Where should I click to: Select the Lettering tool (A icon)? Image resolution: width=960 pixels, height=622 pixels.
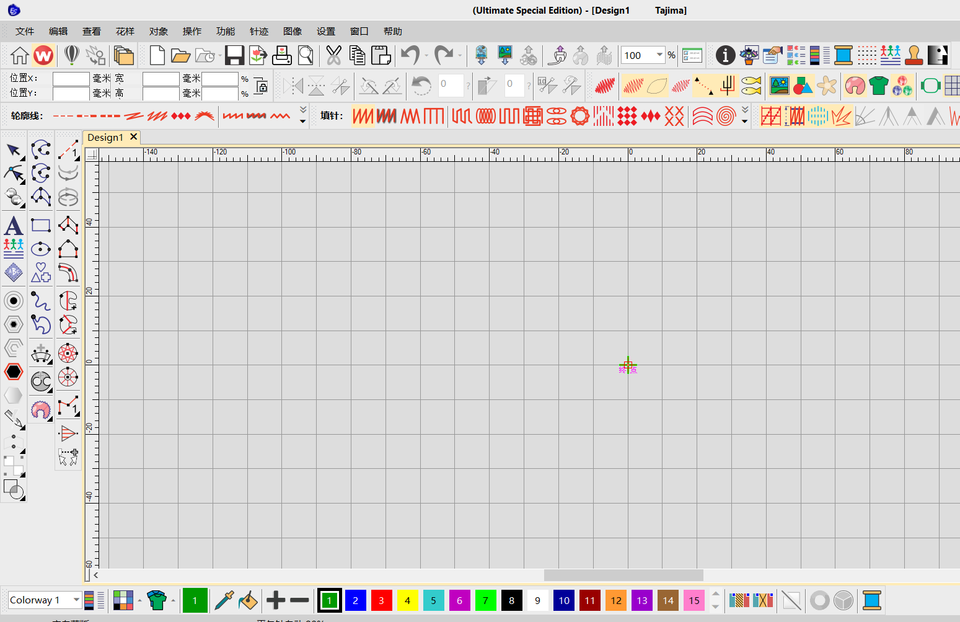click(14, 226)
